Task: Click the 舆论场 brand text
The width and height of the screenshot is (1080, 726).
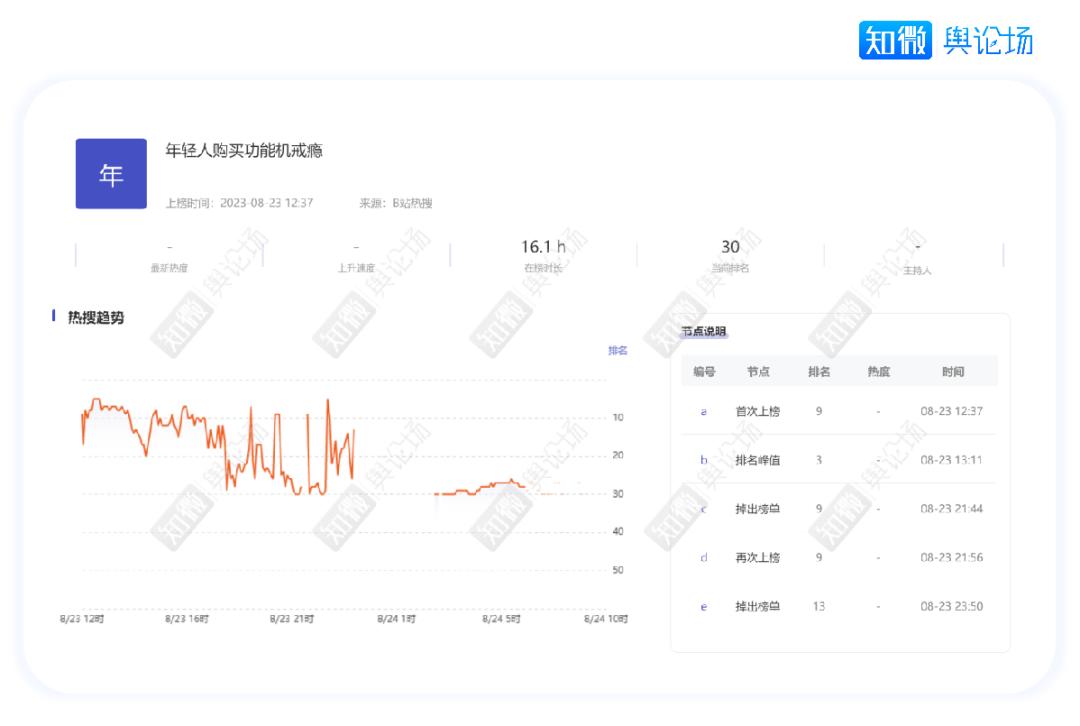Action: (x=988, y=41)
